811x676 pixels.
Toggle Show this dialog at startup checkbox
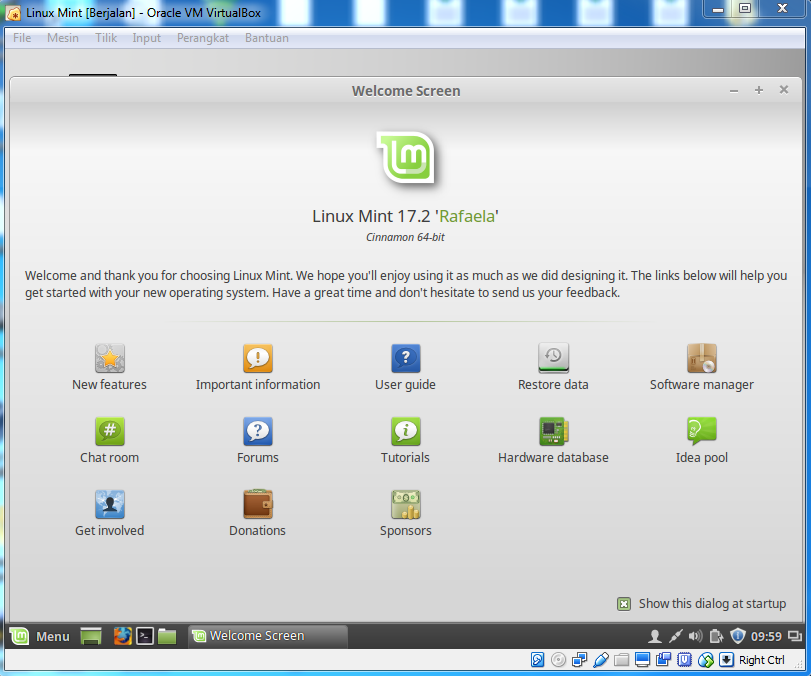624,604
